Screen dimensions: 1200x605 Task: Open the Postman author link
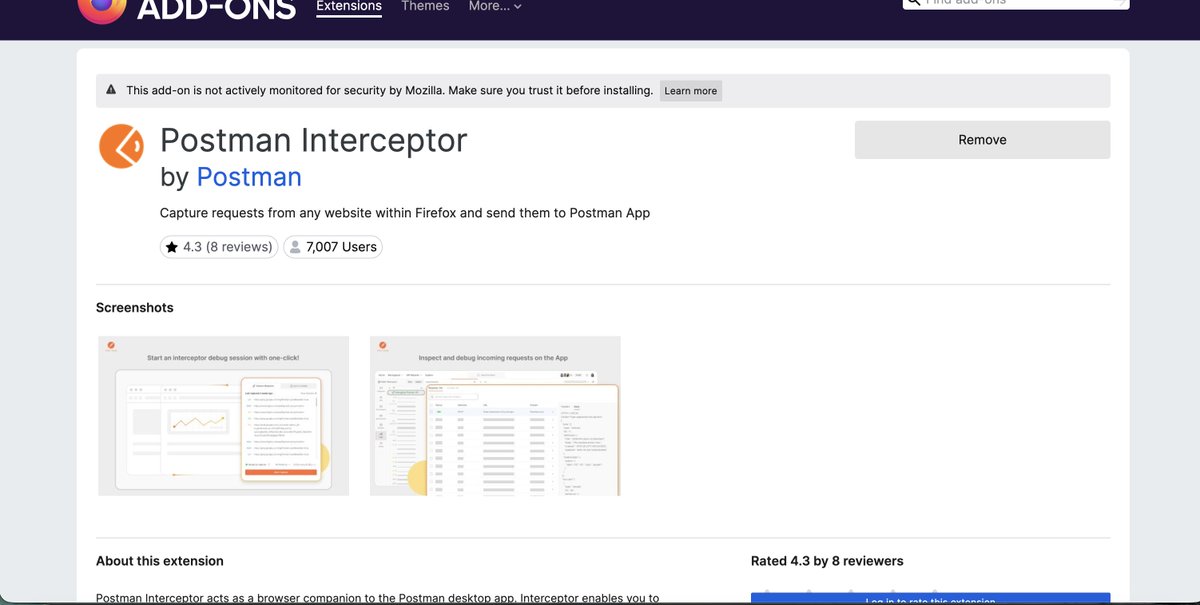249,177
